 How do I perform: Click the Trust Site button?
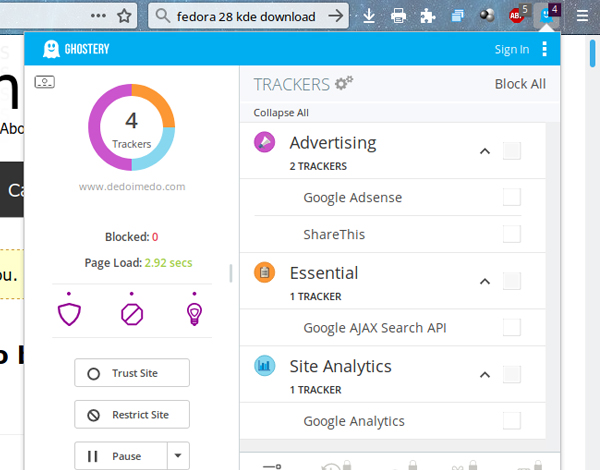click(131, 373)
